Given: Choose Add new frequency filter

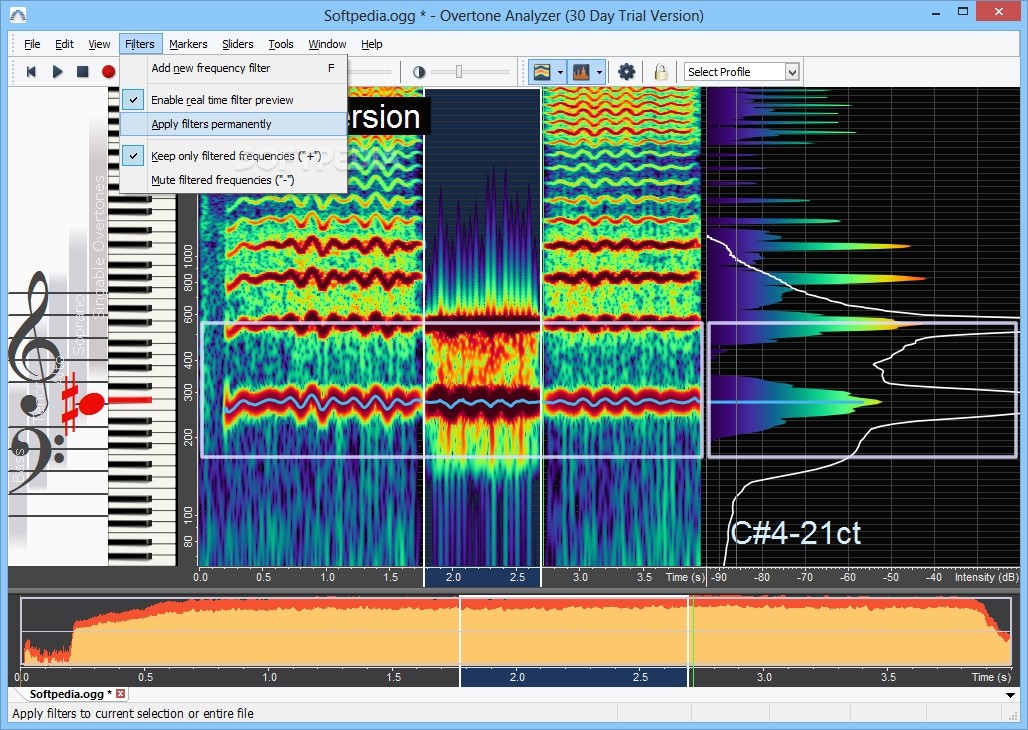Looking at the screenshot, I should click(233, 68).
